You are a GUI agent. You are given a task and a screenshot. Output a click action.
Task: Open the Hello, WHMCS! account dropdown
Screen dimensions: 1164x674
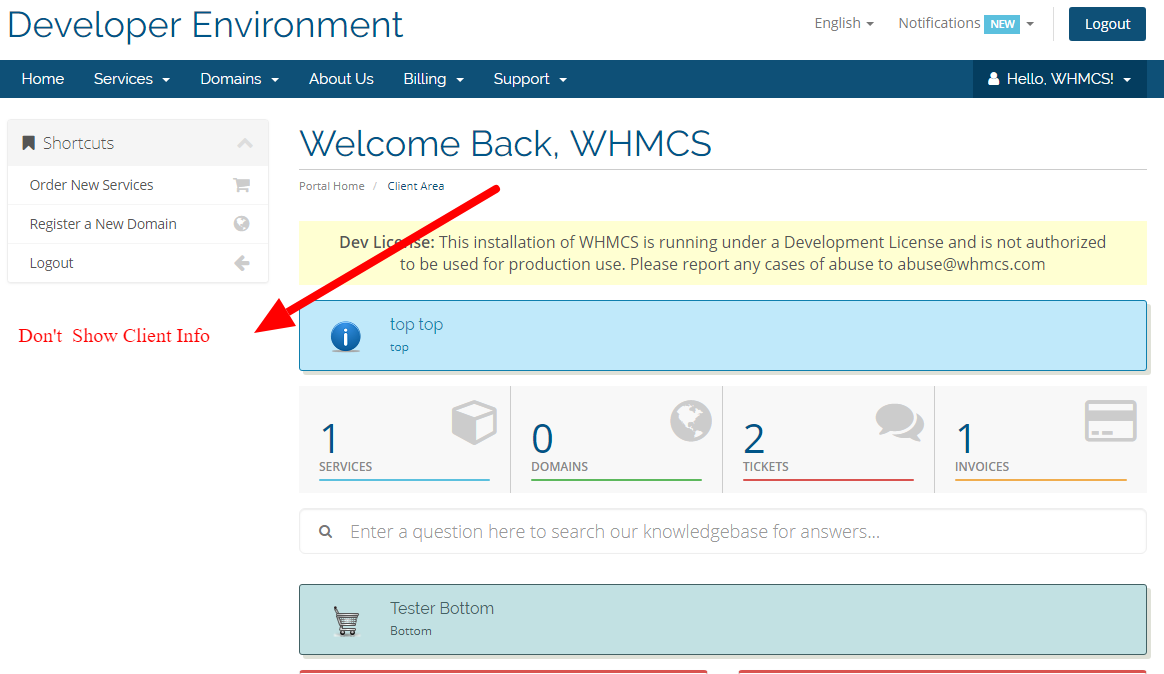coord(1059,79)
